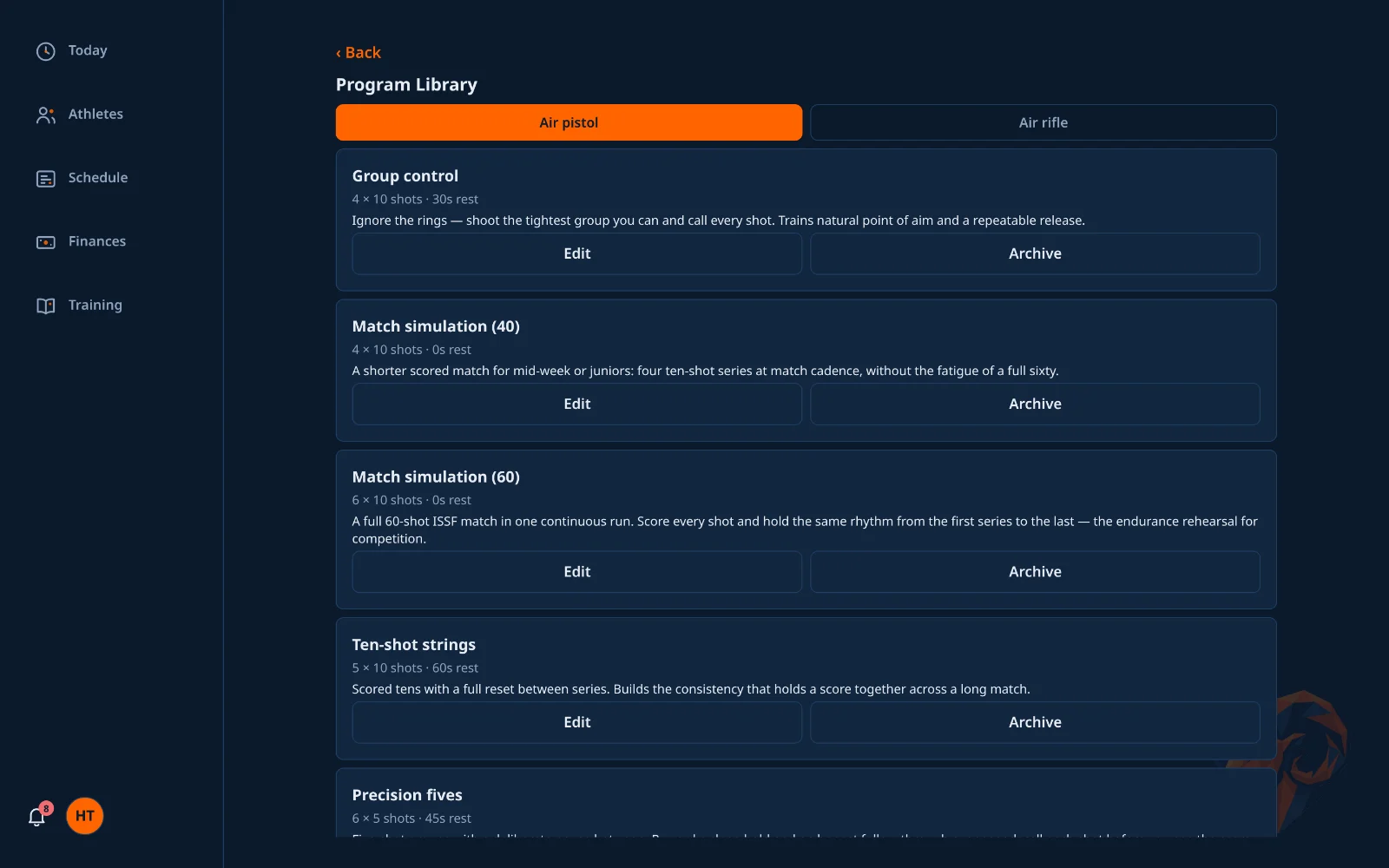Click the Athletes people icon
This screenshot has height=868, width=1389.
tap(46, 115)
